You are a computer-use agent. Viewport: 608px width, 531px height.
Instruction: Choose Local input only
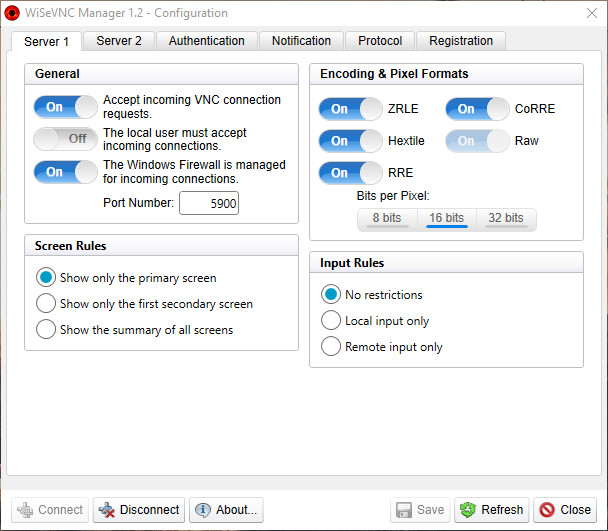pos(331,320)
